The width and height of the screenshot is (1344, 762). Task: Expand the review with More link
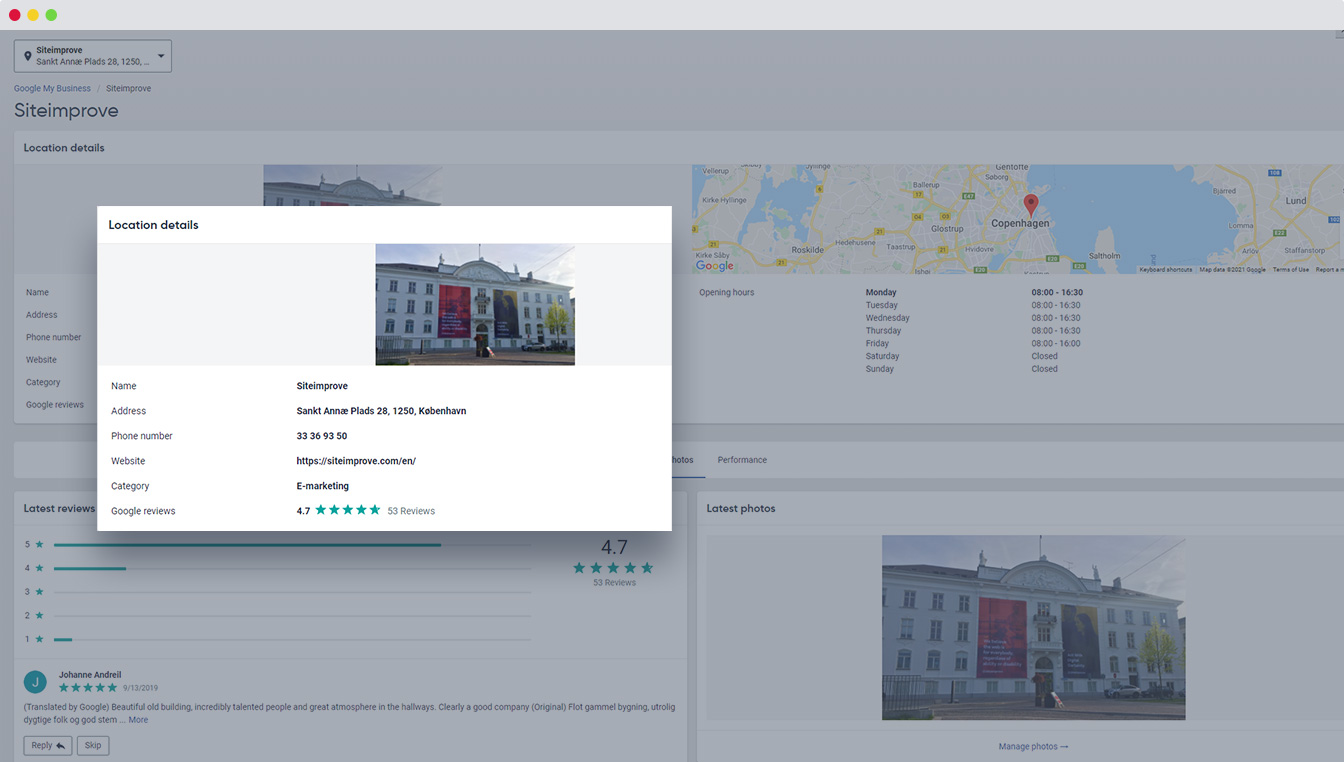pos(138,720)
